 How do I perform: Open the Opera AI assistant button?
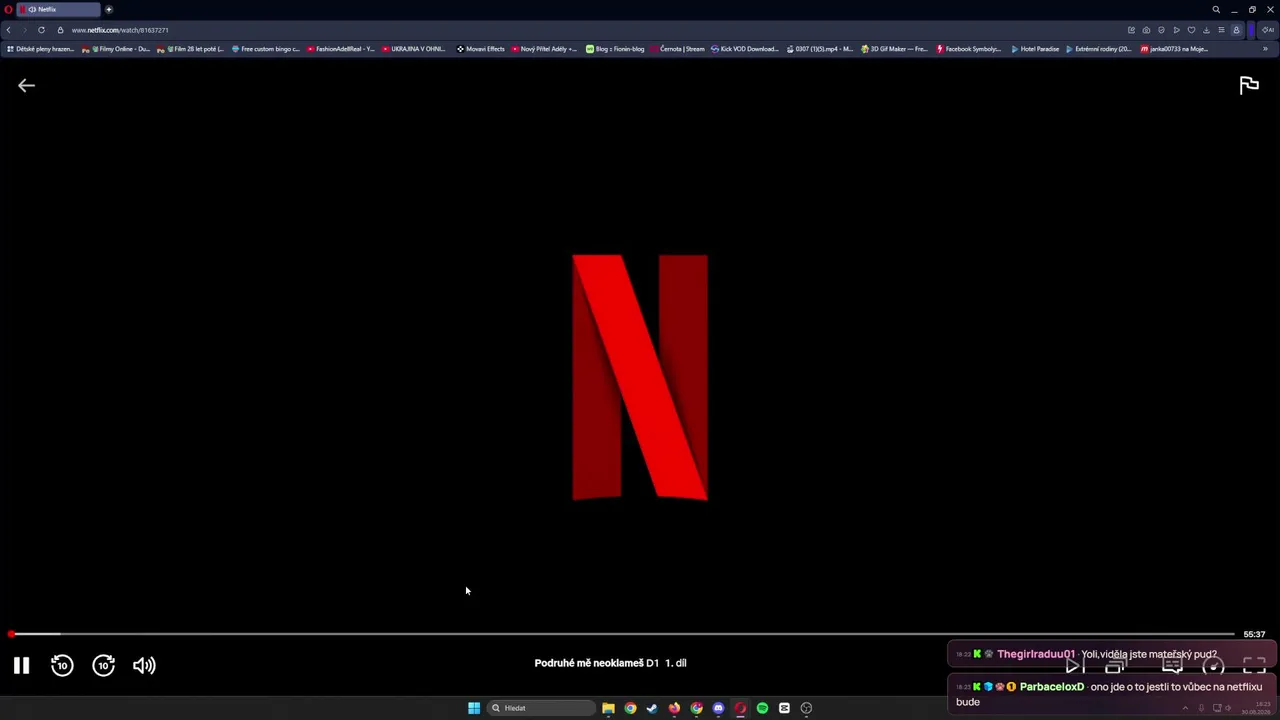(x=1268, y=30)
